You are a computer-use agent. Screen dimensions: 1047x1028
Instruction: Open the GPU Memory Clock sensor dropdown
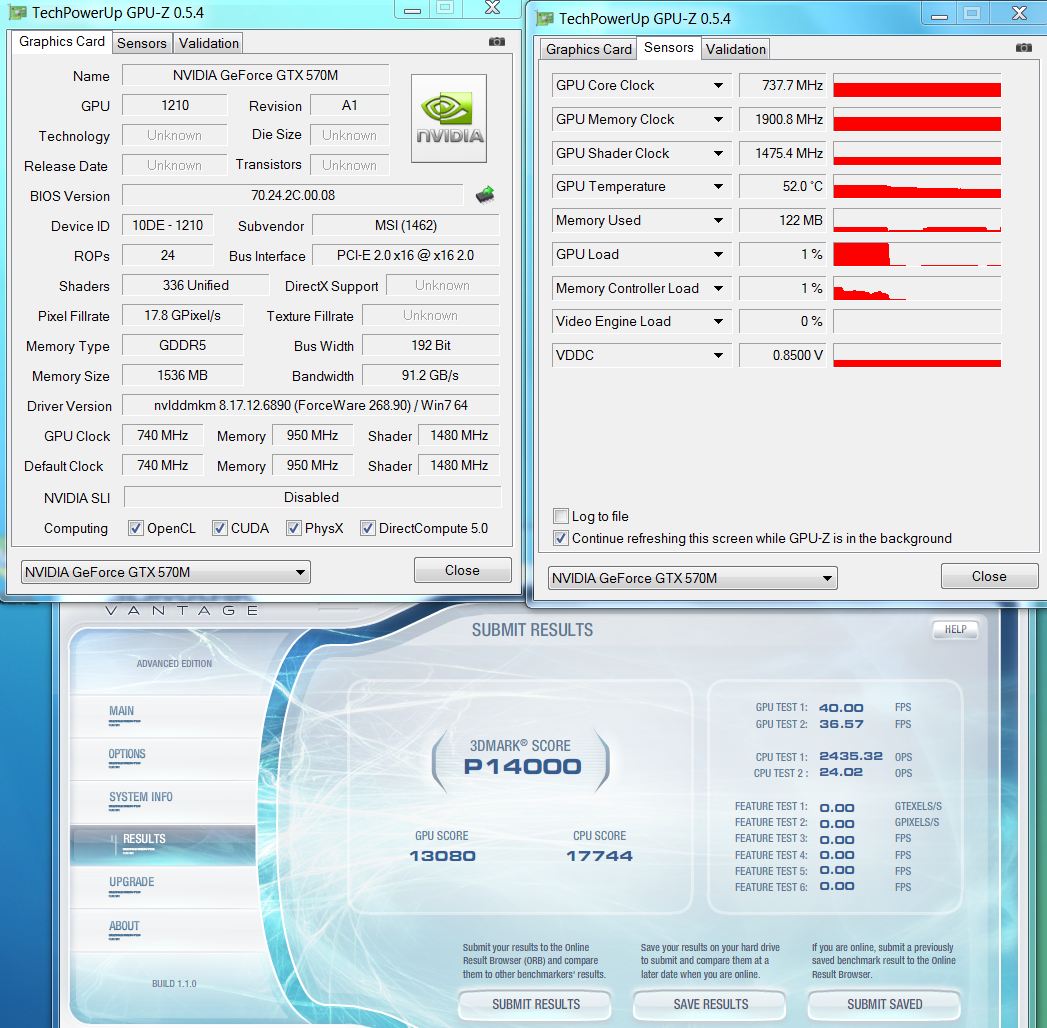[718, 119]
